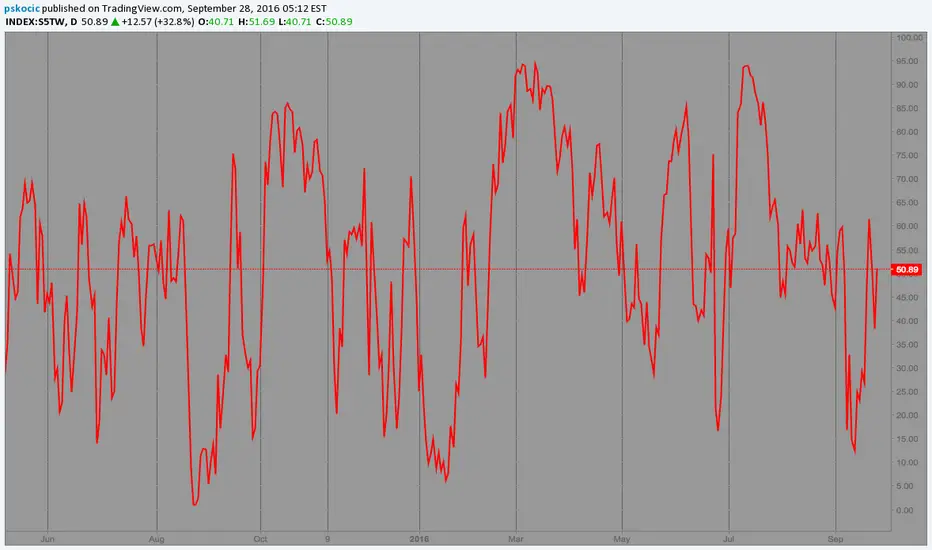Screen dimensions: 932x550
Task: Select the 60.00 price axis label
Action: tap(907, 227)
